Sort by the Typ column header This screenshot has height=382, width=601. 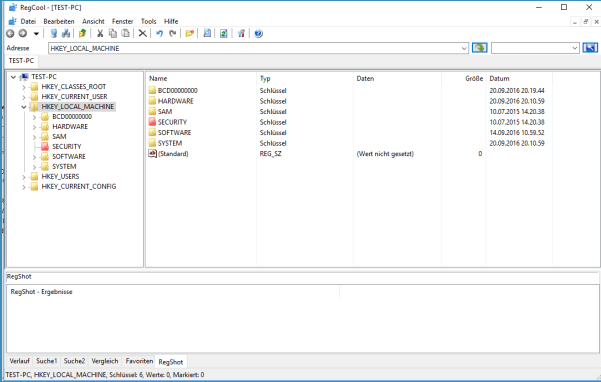pos(305,79)
